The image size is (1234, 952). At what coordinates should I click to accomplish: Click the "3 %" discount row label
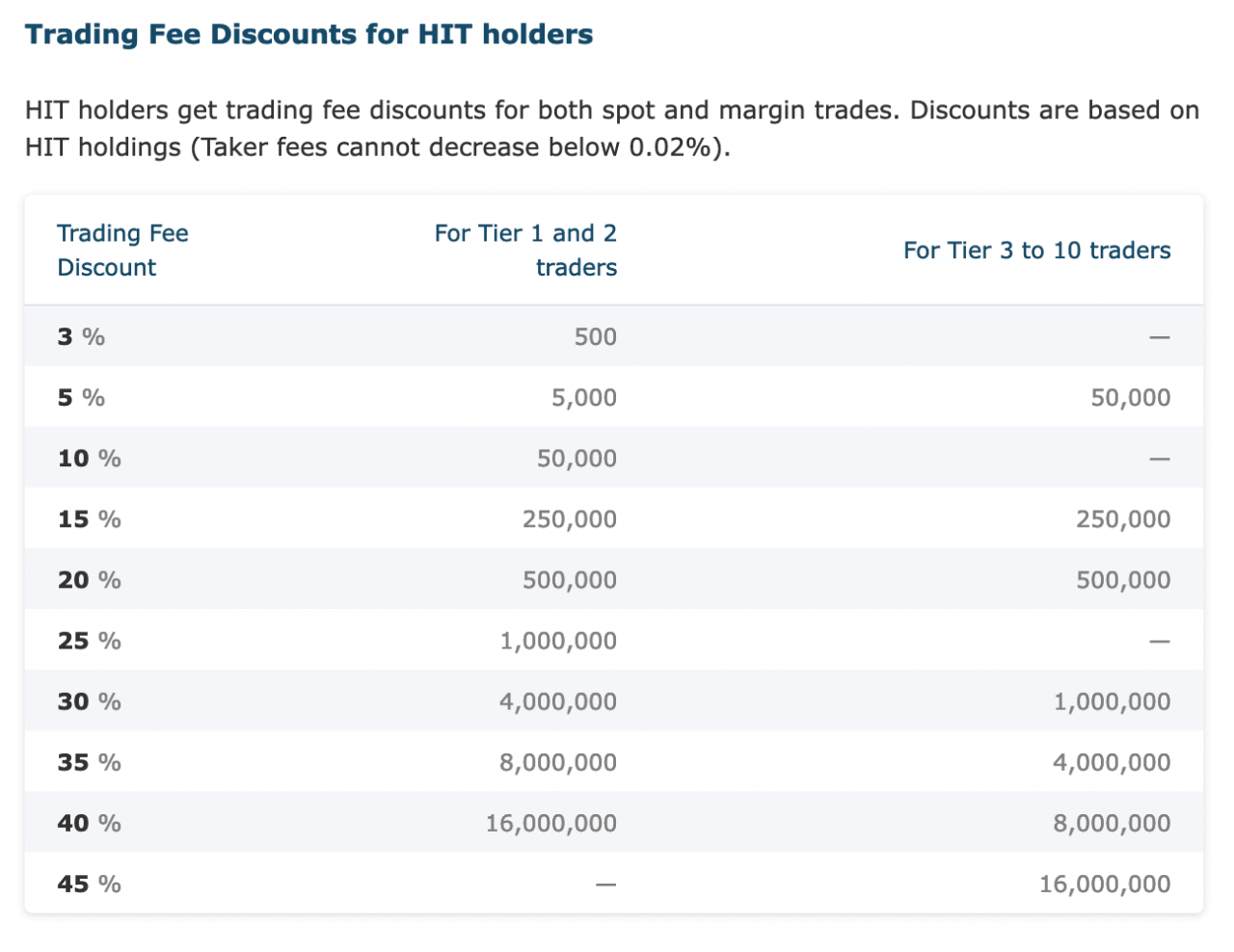pyautogui.click(x=81, y=336)
